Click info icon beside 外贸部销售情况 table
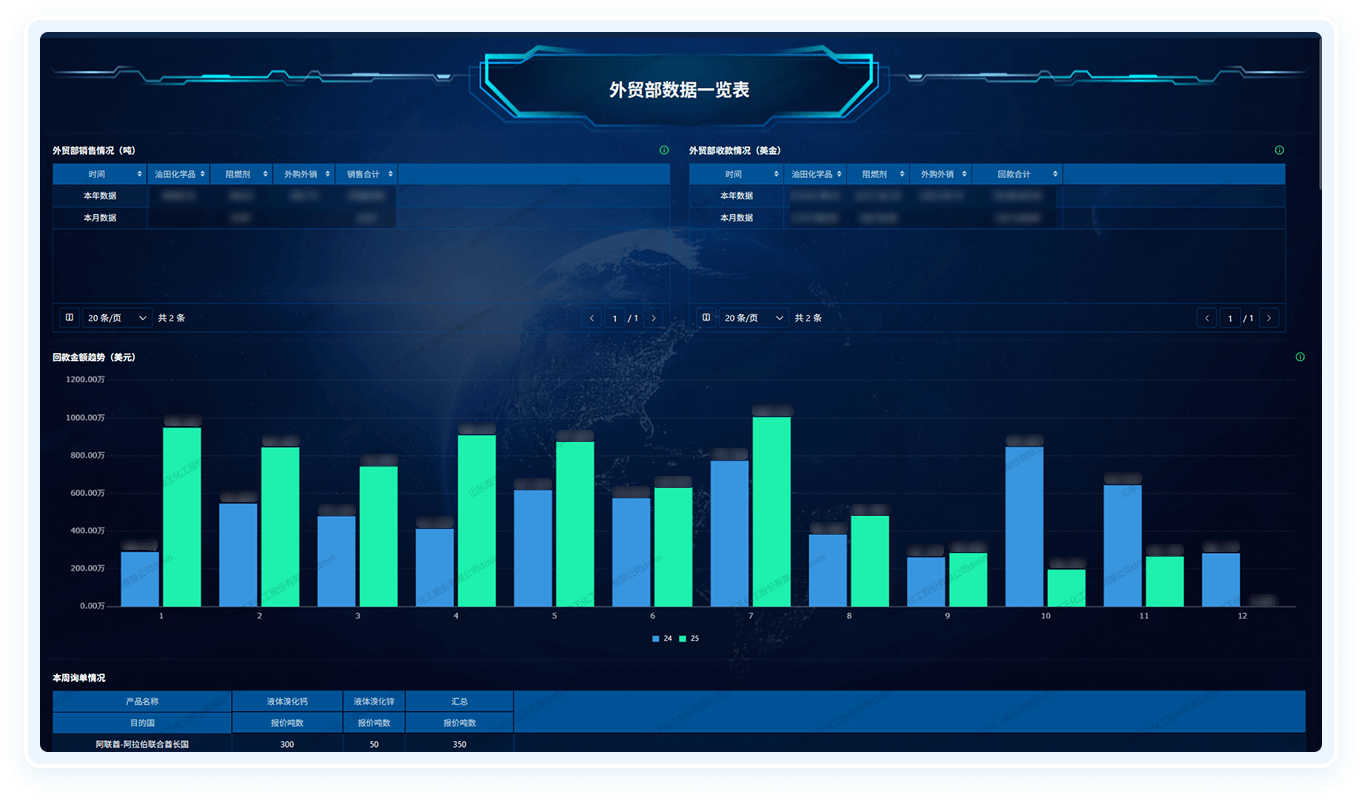Screen dimensions: 1362x800 [664, 150]
